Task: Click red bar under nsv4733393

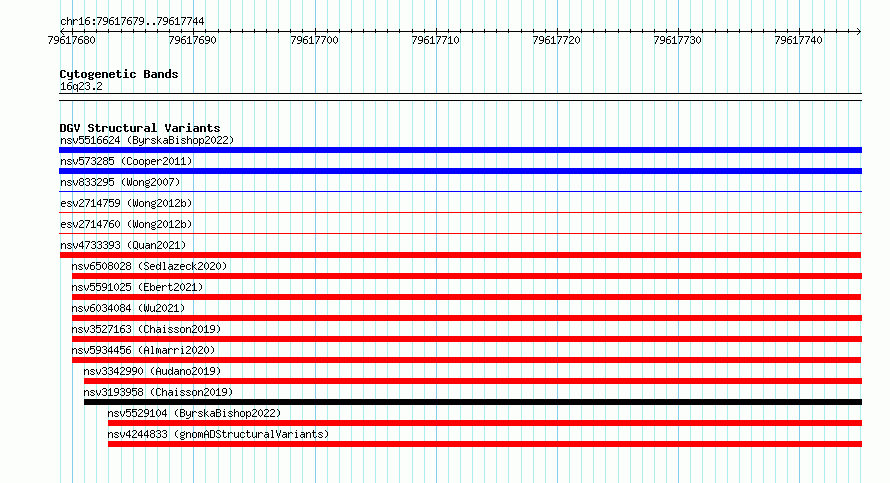Action: [460, 255]
